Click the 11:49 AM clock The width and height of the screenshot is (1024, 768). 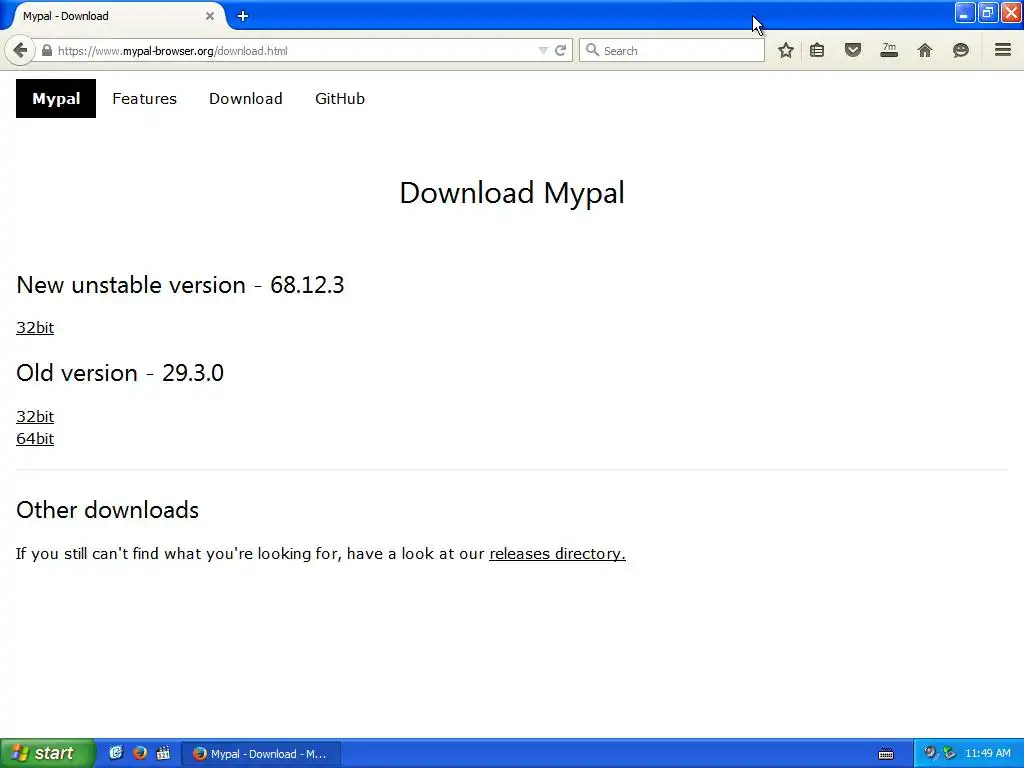[x=987, y=754]
